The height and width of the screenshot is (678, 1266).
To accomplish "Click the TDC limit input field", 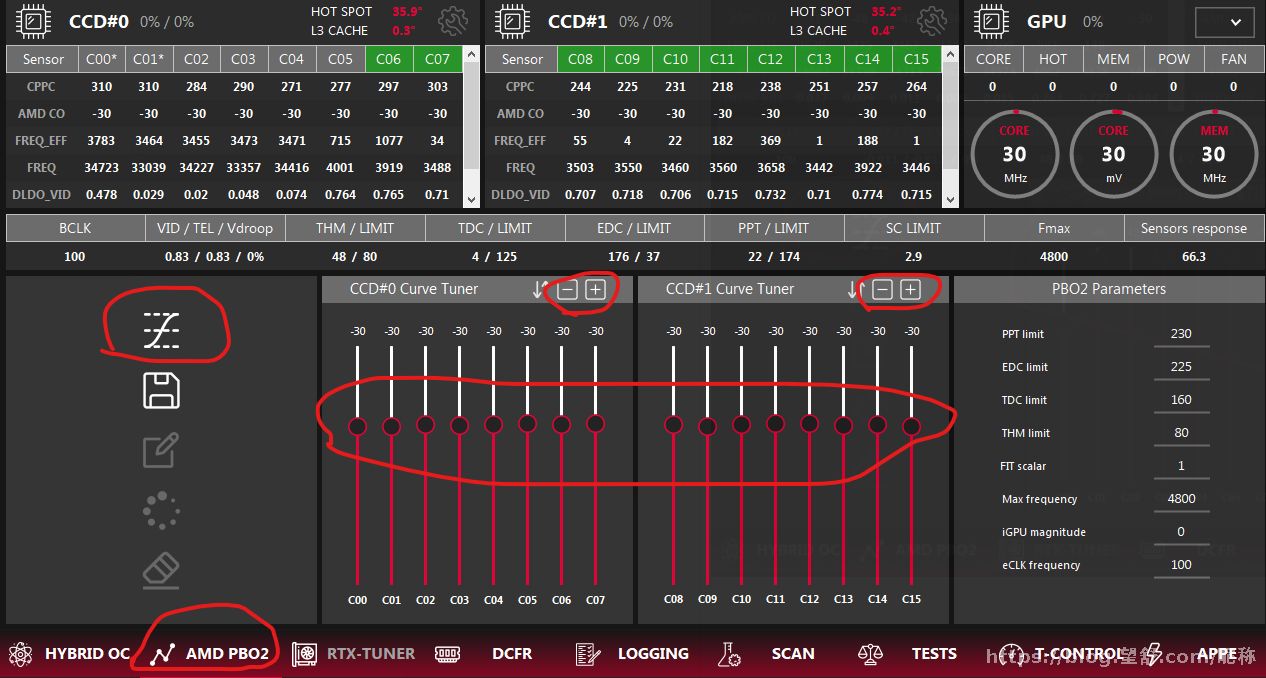I will (1181, 400).
